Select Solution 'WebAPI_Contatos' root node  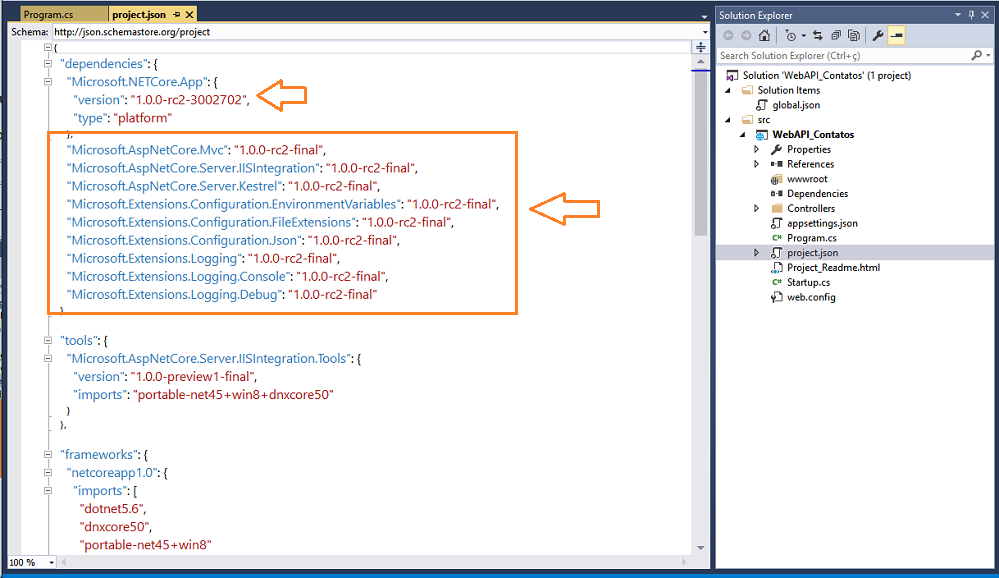(826, 75)
